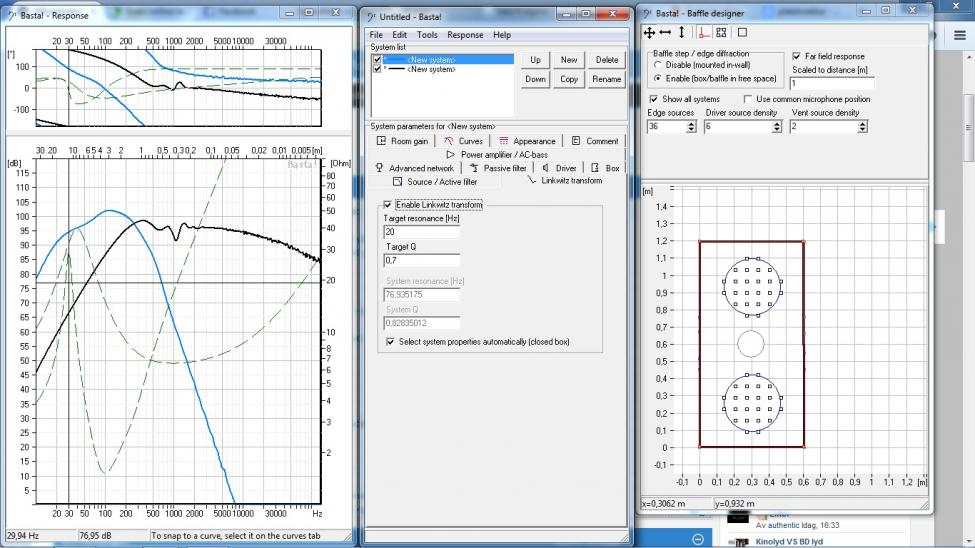Click the Vent source density value field
Image resolution: width=975 pixels, height=548 pixels.
[824, 126]
